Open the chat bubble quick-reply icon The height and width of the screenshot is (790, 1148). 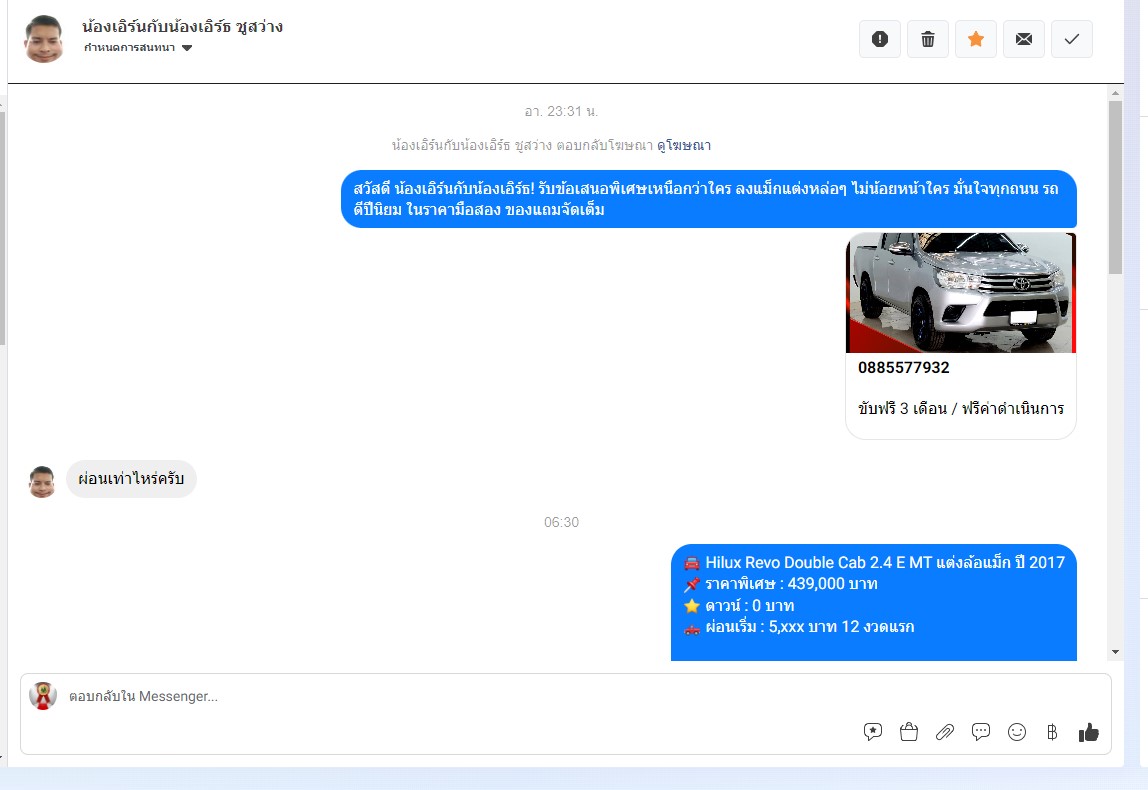coord(980,732)
